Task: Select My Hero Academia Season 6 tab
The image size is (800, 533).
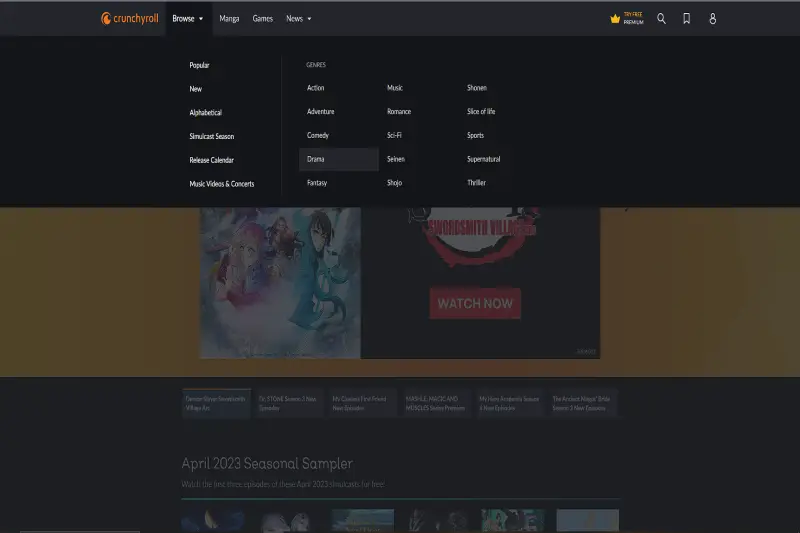Action: click(x=510, y=403)
